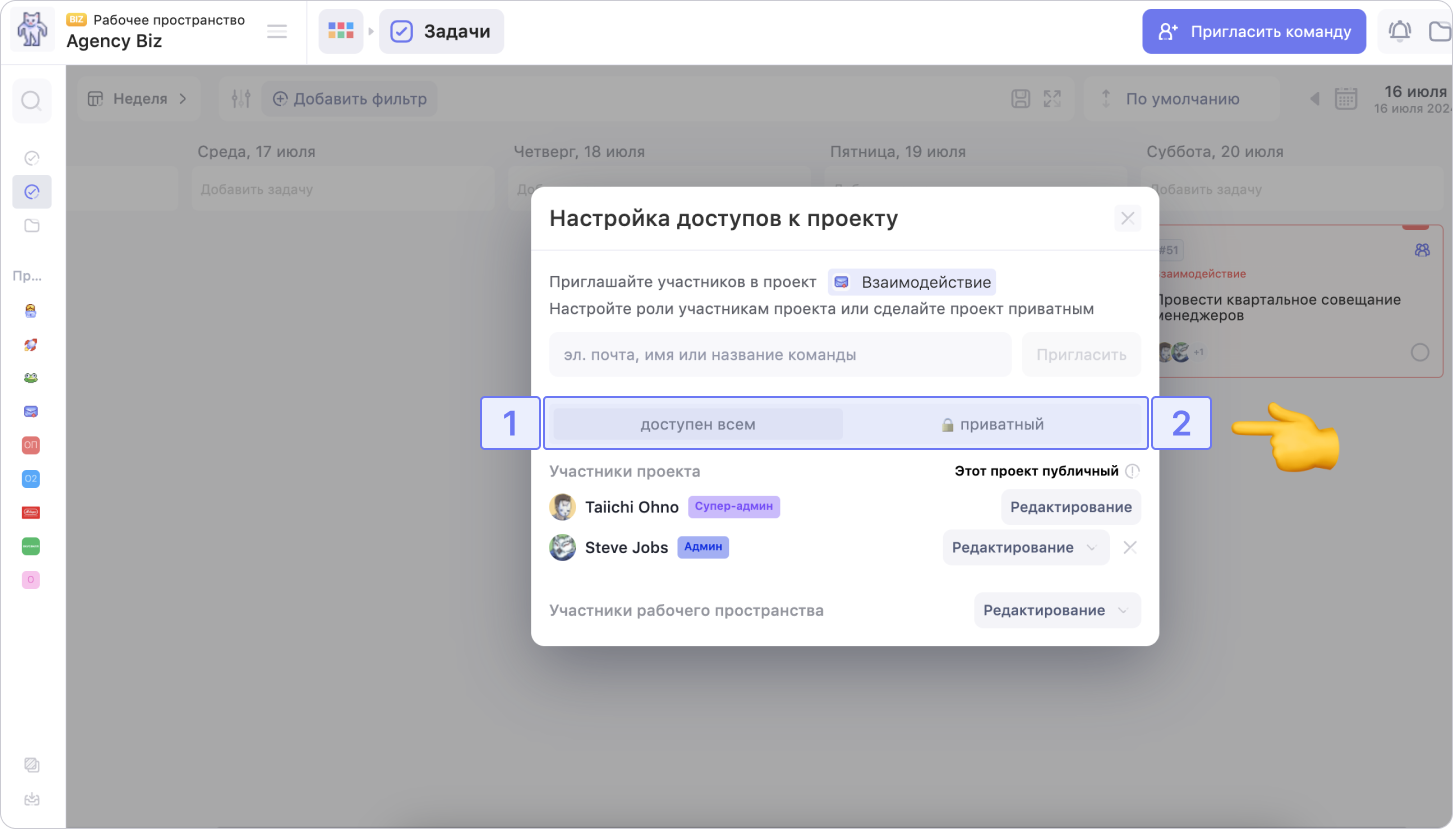Click the info icon beside 'Этот проект публичный'

1132,471
